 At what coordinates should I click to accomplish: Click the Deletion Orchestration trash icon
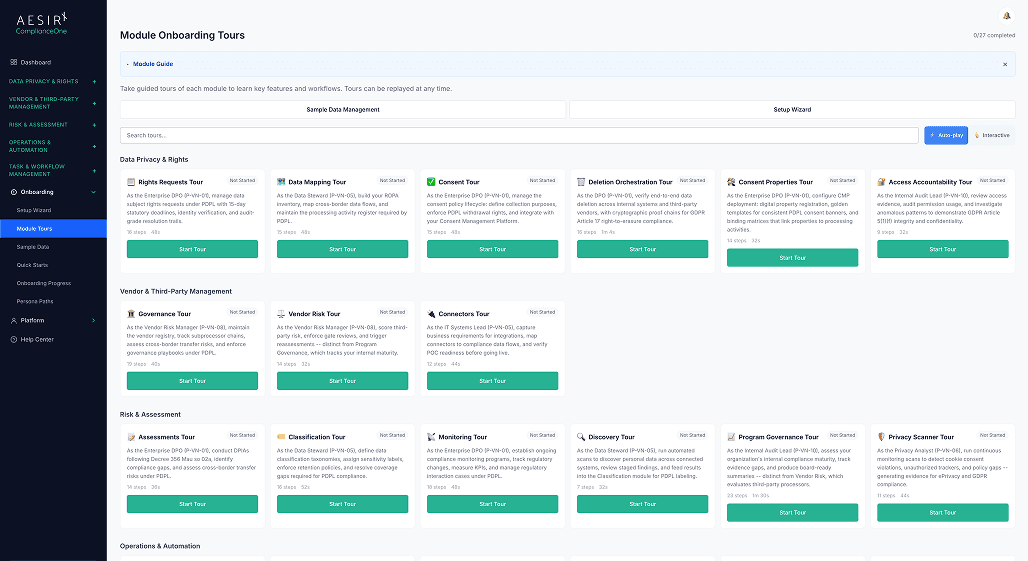[581, 182]
